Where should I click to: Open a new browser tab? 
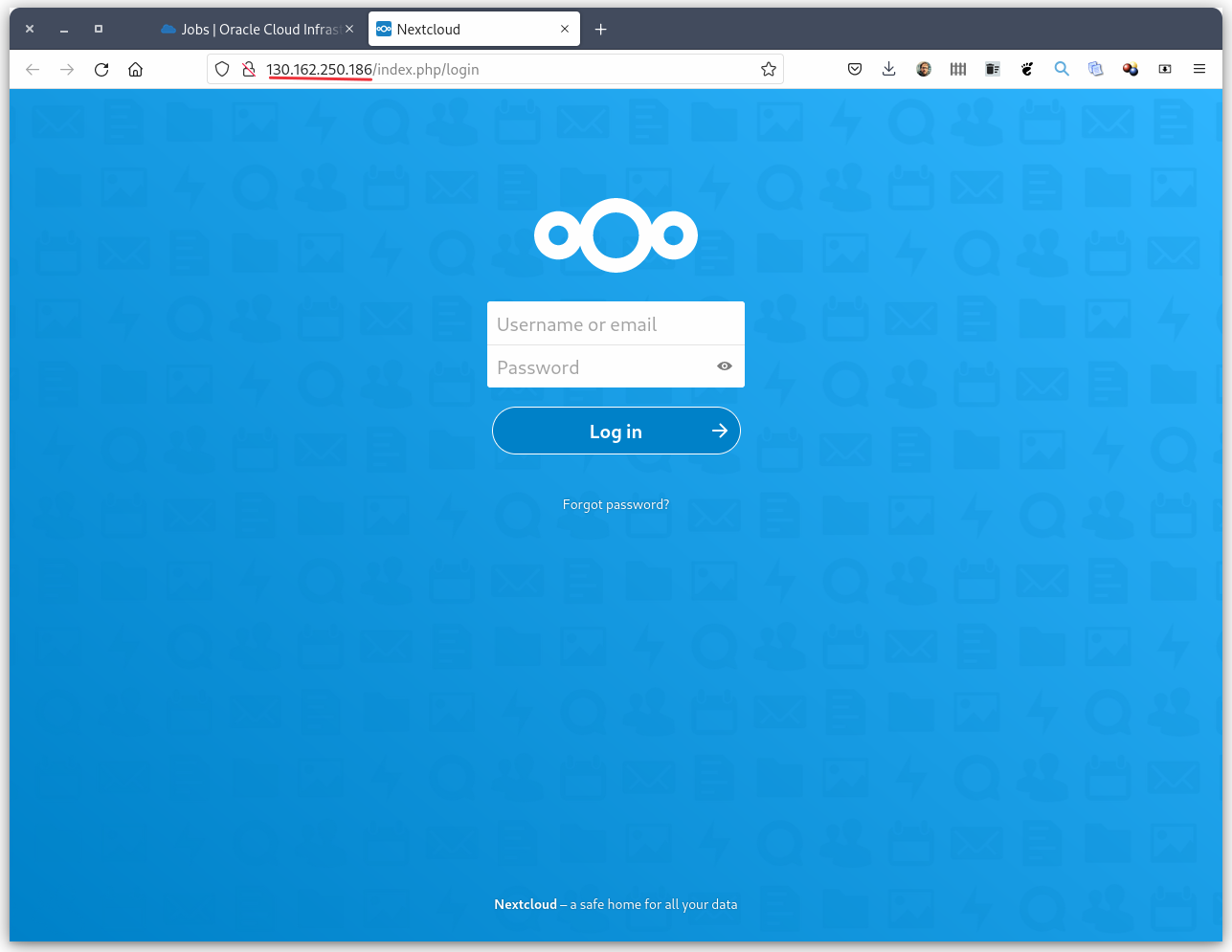point(600,30)
